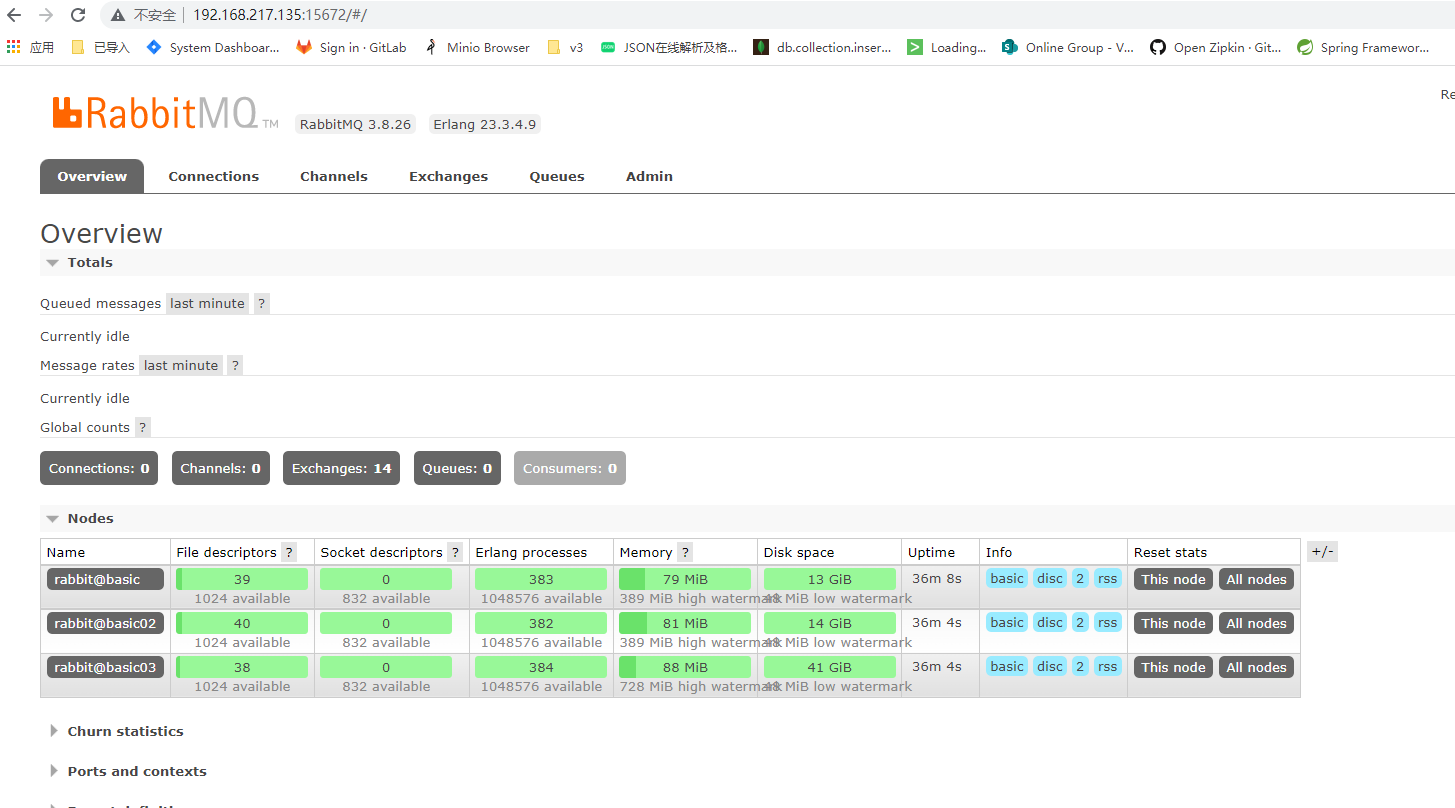Open the Admin tab
The height and width of the screenshot is (808, 1455).
pos(649,176)
